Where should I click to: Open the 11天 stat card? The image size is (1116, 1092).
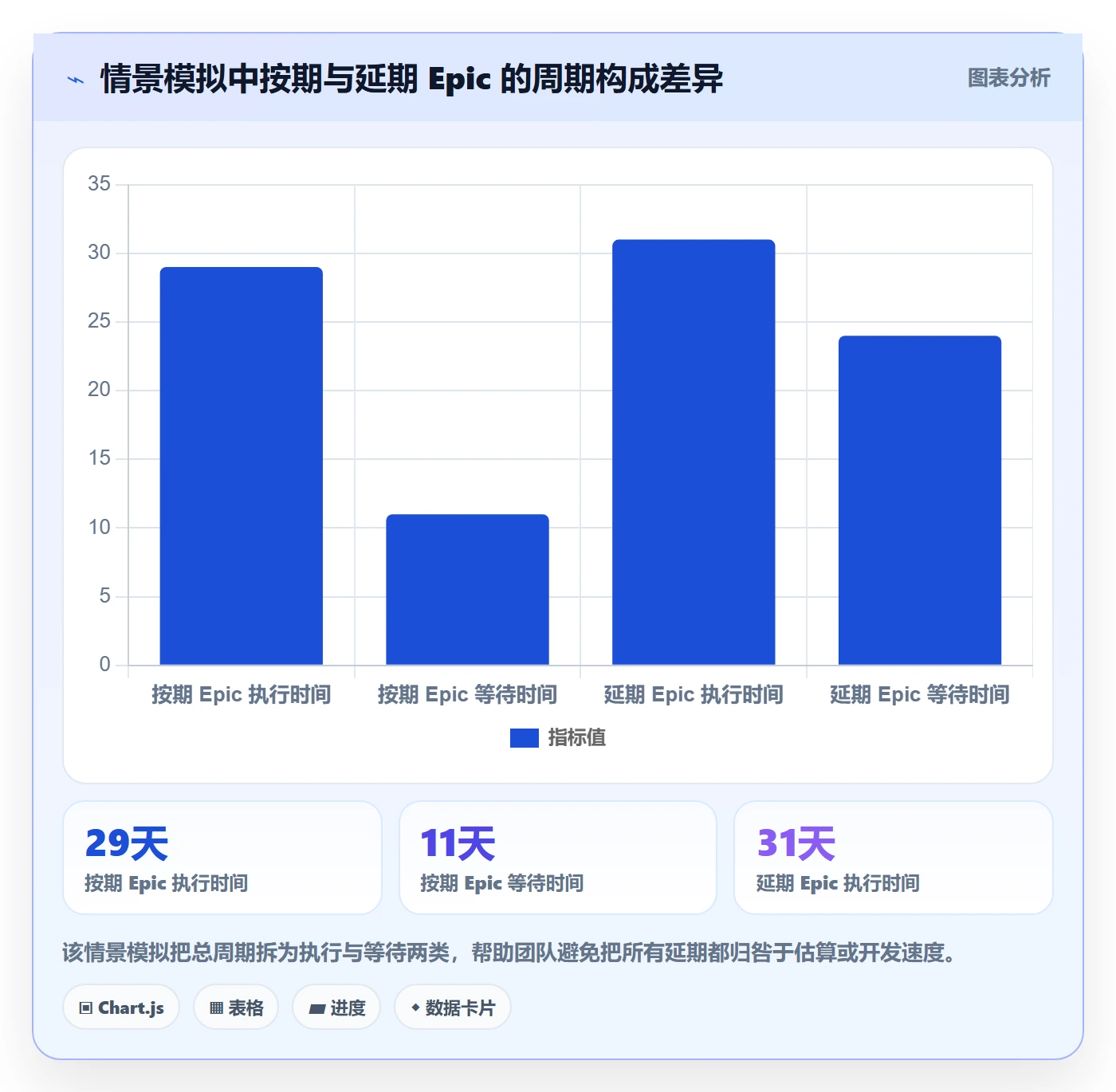pyautogui.click(x=558, y=858)
